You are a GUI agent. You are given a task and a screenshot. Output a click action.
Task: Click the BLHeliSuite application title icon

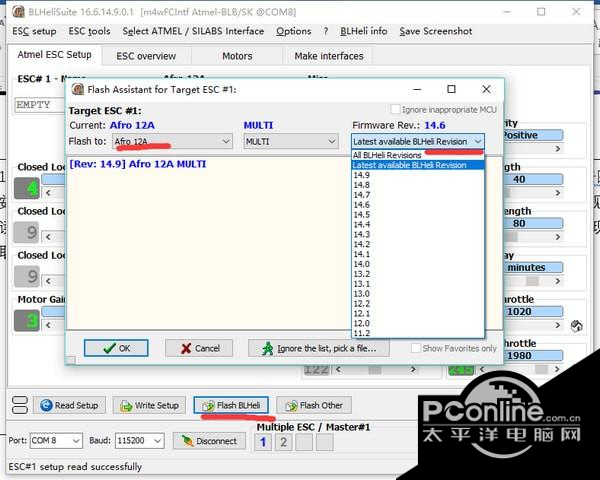[18, 12]
